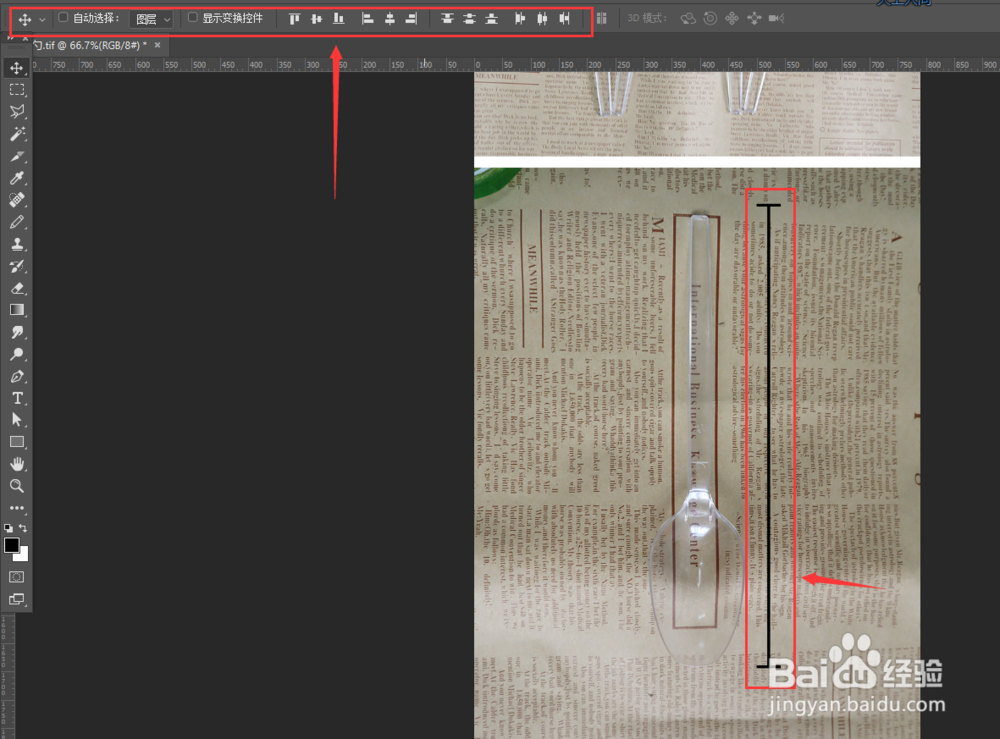This screenshot has width=1000, height=739.
Task: Open the 图层 auto-select dropdown
Action: click(152, 19)
